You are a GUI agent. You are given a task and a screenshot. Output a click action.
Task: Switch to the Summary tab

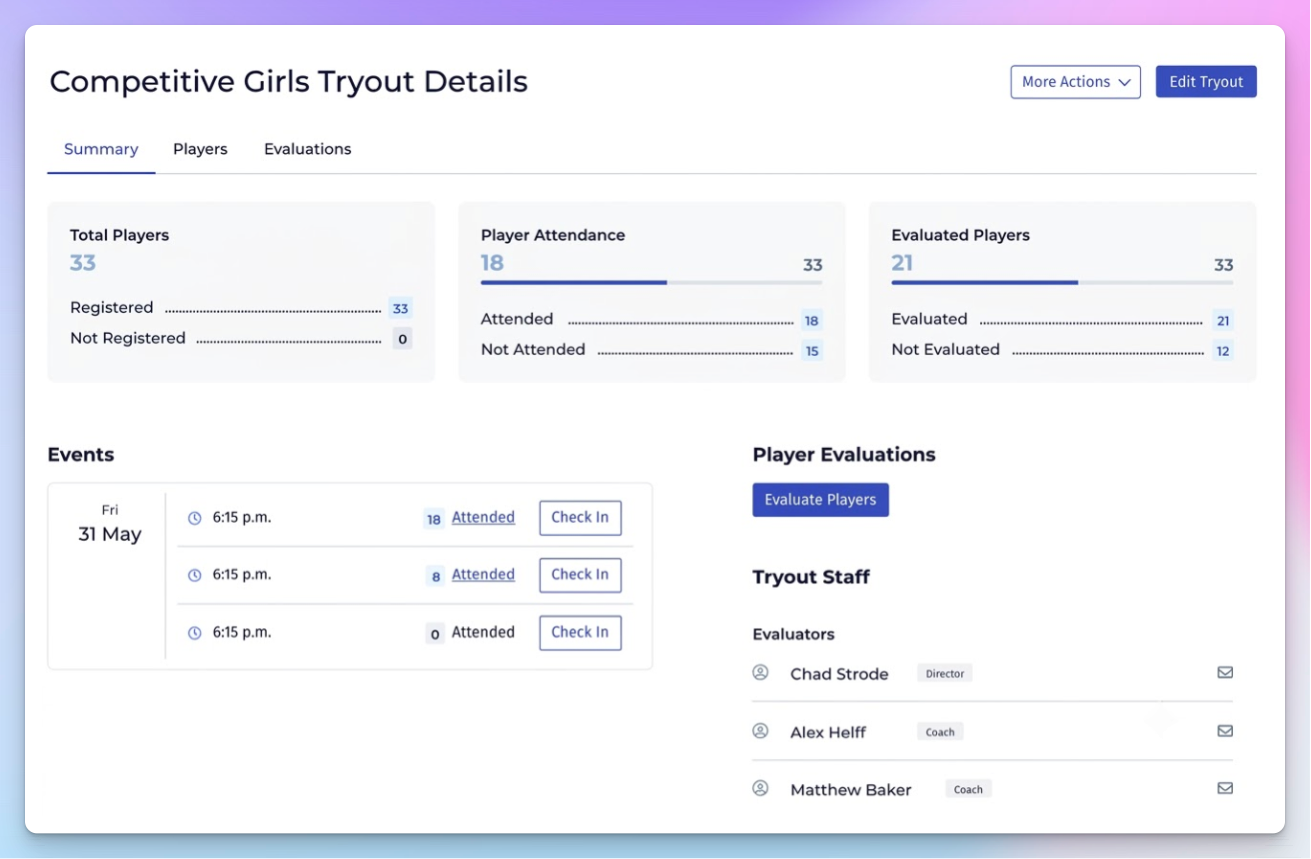[101, 149]
